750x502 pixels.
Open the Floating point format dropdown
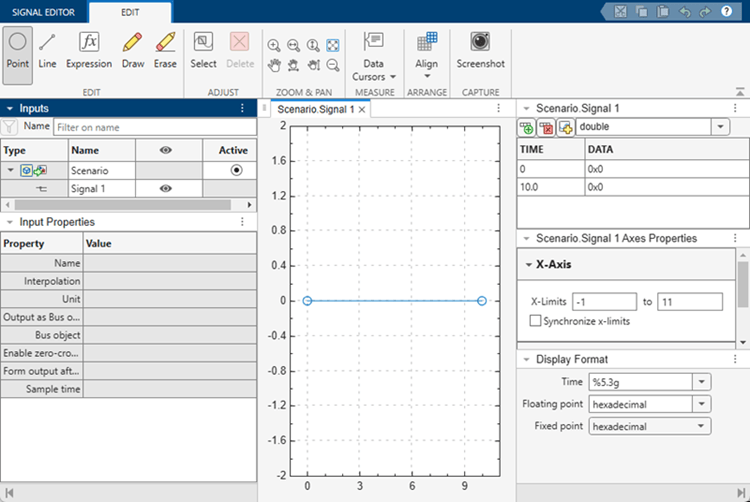702,404
